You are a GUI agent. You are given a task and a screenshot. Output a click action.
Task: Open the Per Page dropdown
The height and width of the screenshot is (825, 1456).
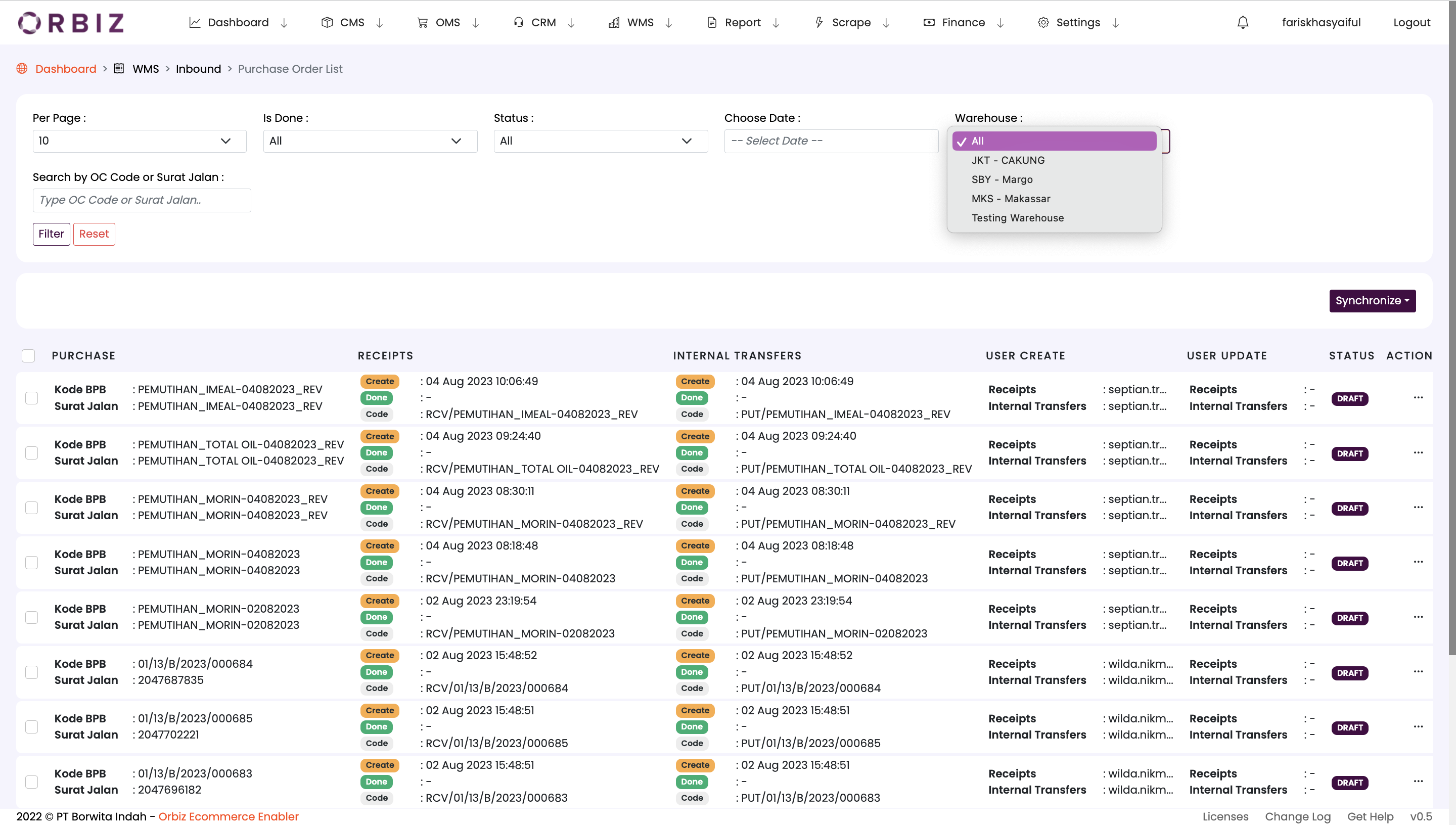[140, 141]
